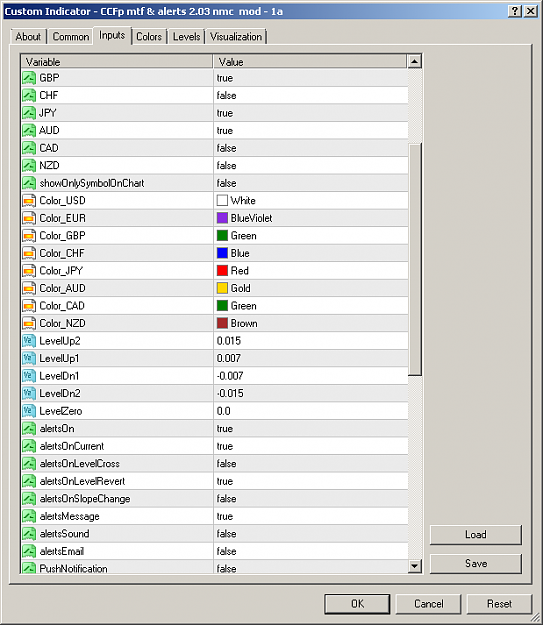Screen dimensions: 543x625
Task: Click the icon beside alertsOnLevelCross
Action: [x=29, y=464]
